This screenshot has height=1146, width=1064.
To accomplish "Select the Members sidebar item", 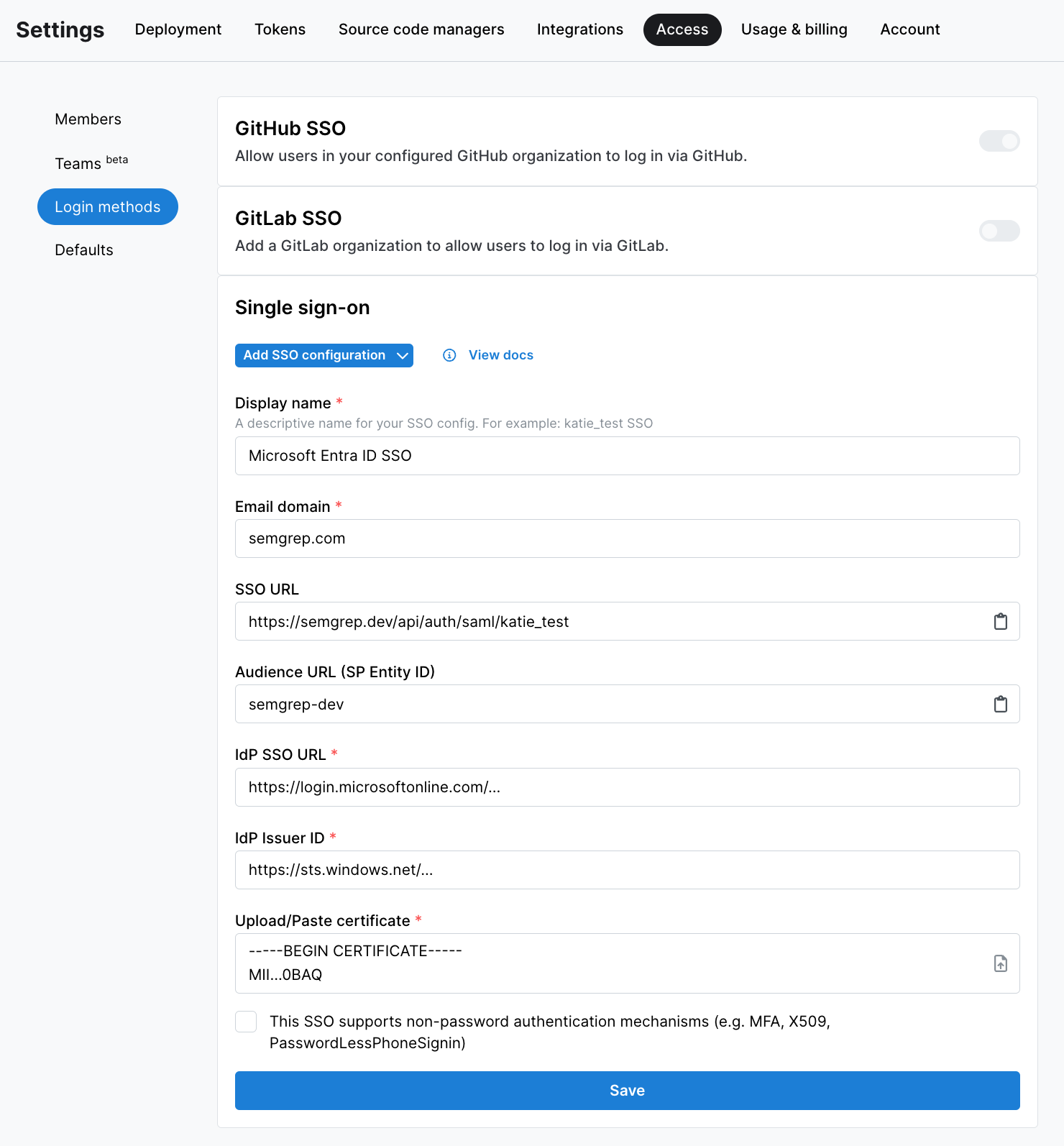I will pos(88,119).
